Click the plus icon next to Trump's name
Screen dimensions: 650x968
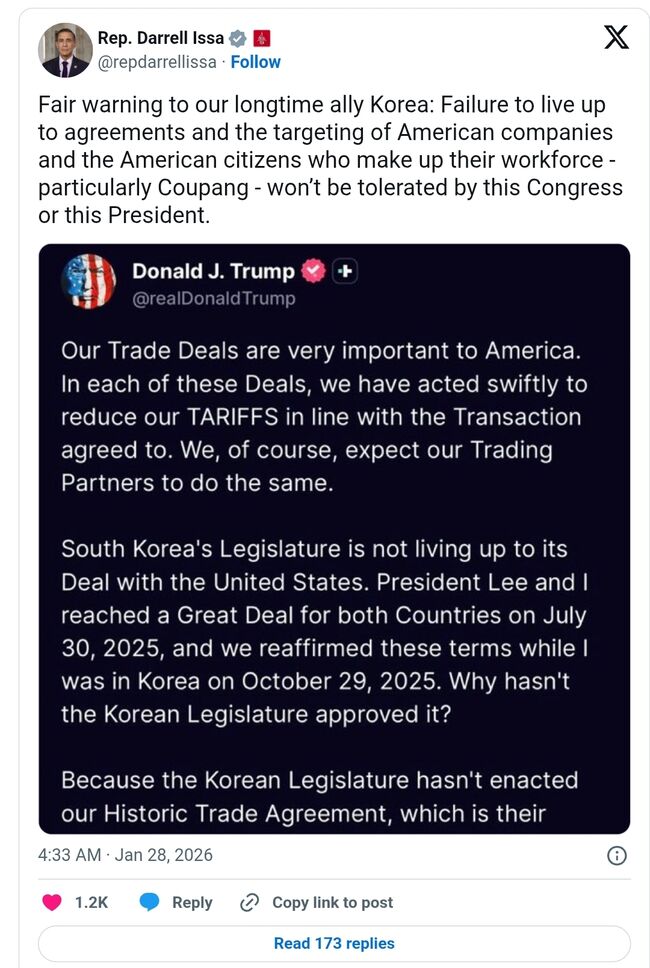(x=344, y=271)
